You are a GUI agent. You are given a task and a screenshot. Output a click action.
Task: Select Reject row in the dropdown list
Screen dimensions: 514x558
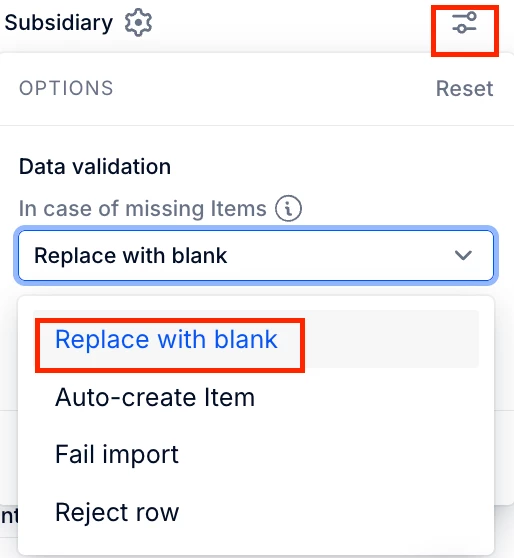click(x=117, y=512)
